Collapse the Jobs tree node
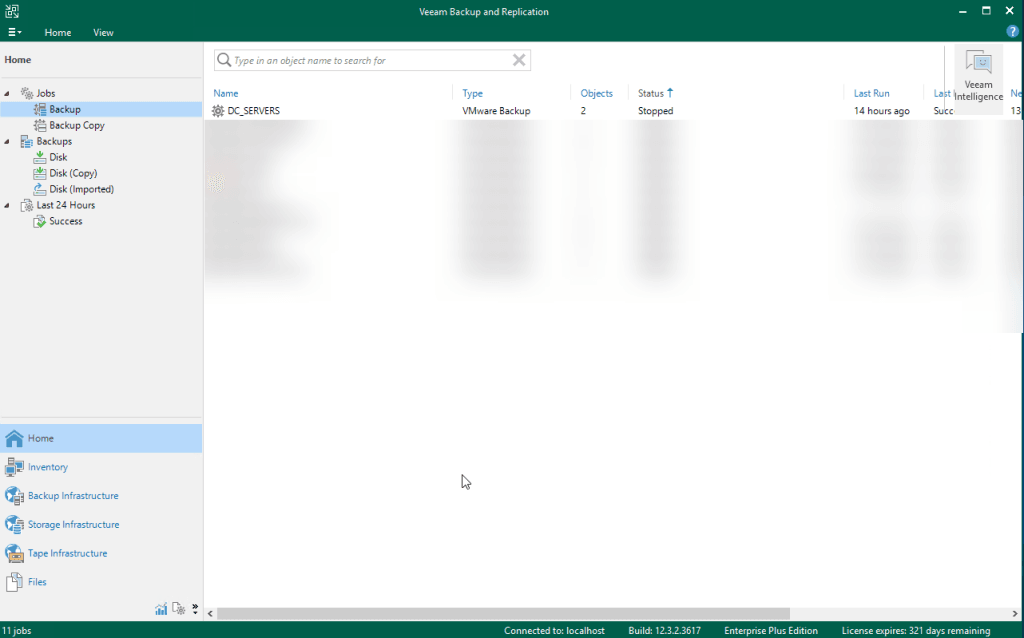 click(x=7, y=93)
